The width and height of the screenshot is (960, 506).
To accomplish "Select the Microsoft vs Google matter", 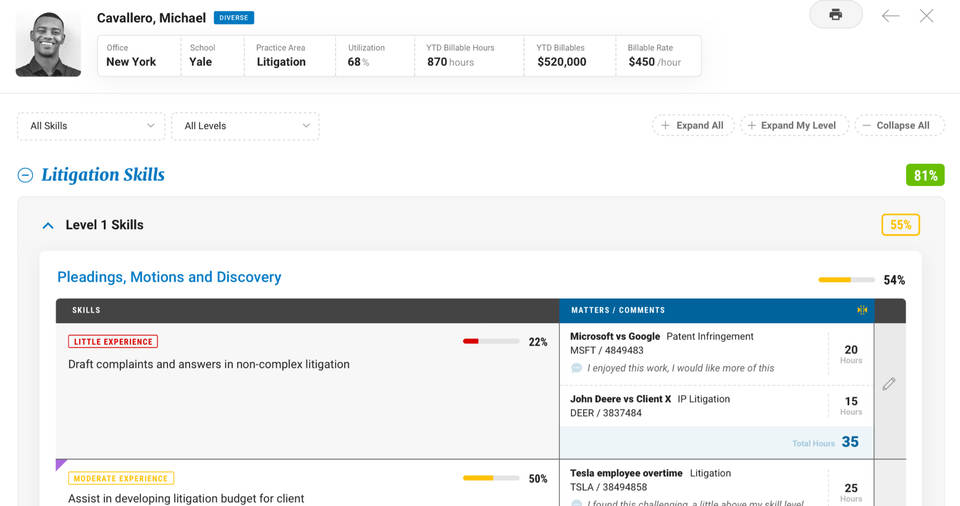I will click(x=615, y=336).
